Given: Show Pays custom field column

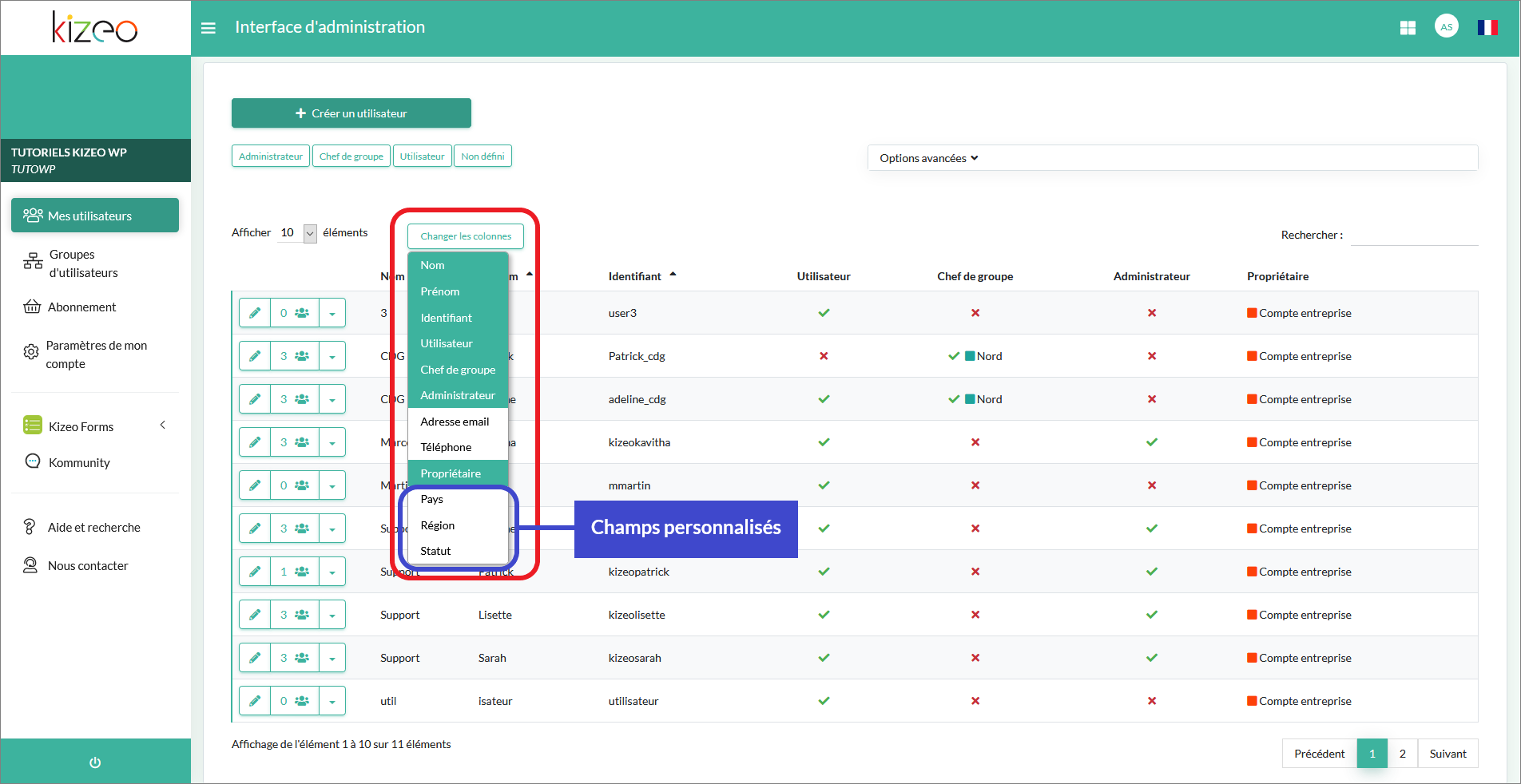Looking at the screenshot, I should (x=458, y=499).
